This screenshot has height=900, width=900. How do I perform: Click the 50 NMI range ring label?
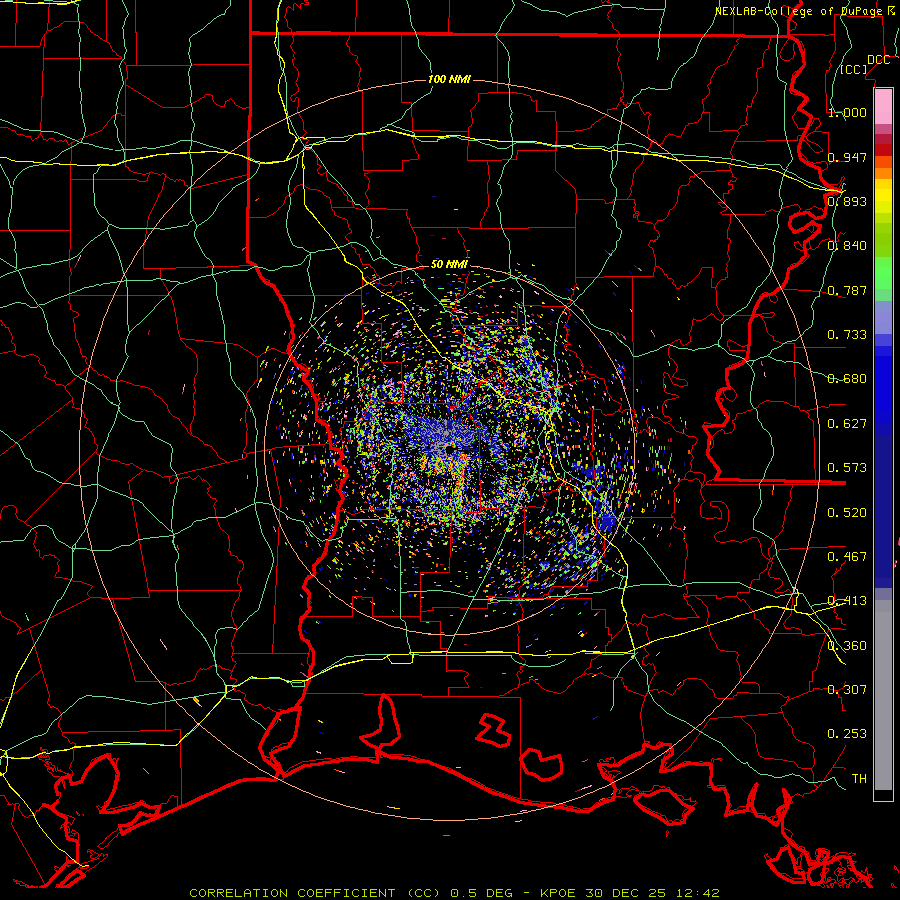449,265
